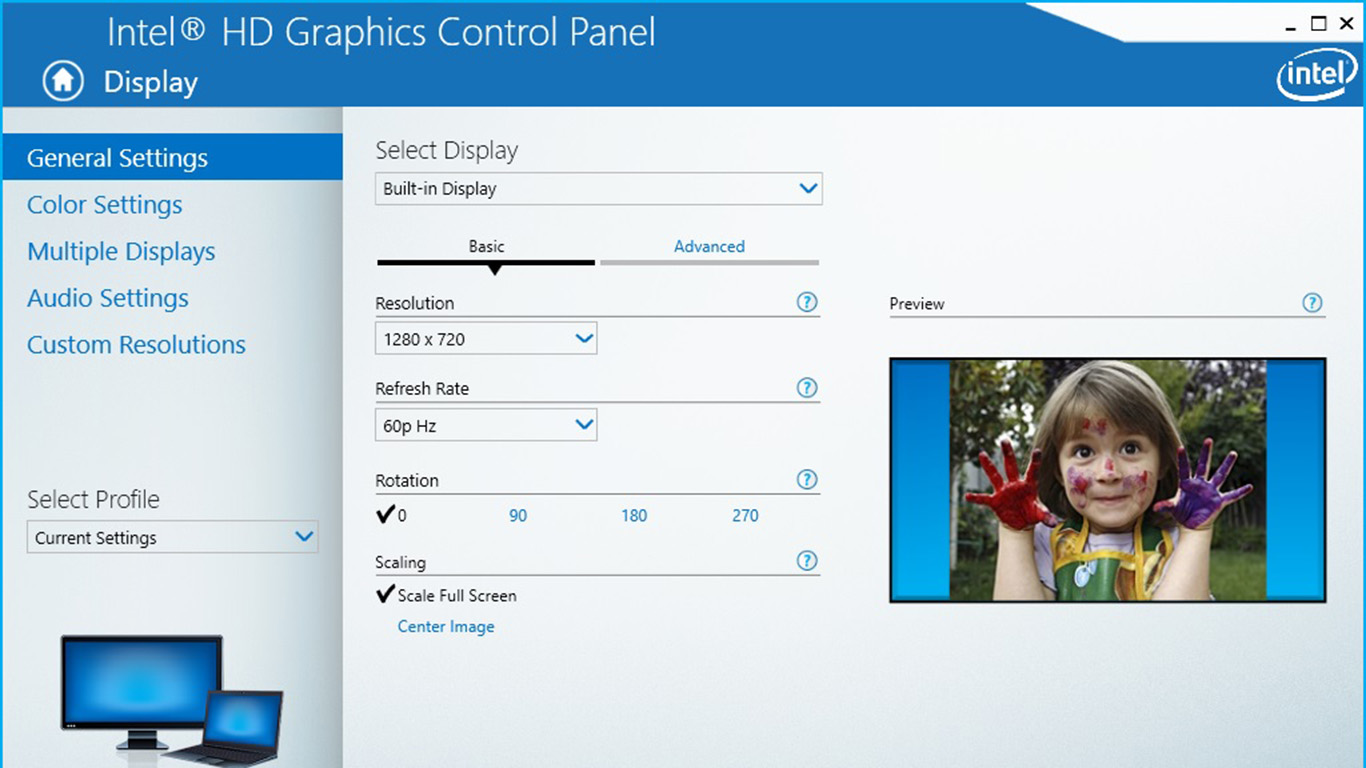Open Color Settings
This screenshot has width=1366, height=768.
click(105, 205)
